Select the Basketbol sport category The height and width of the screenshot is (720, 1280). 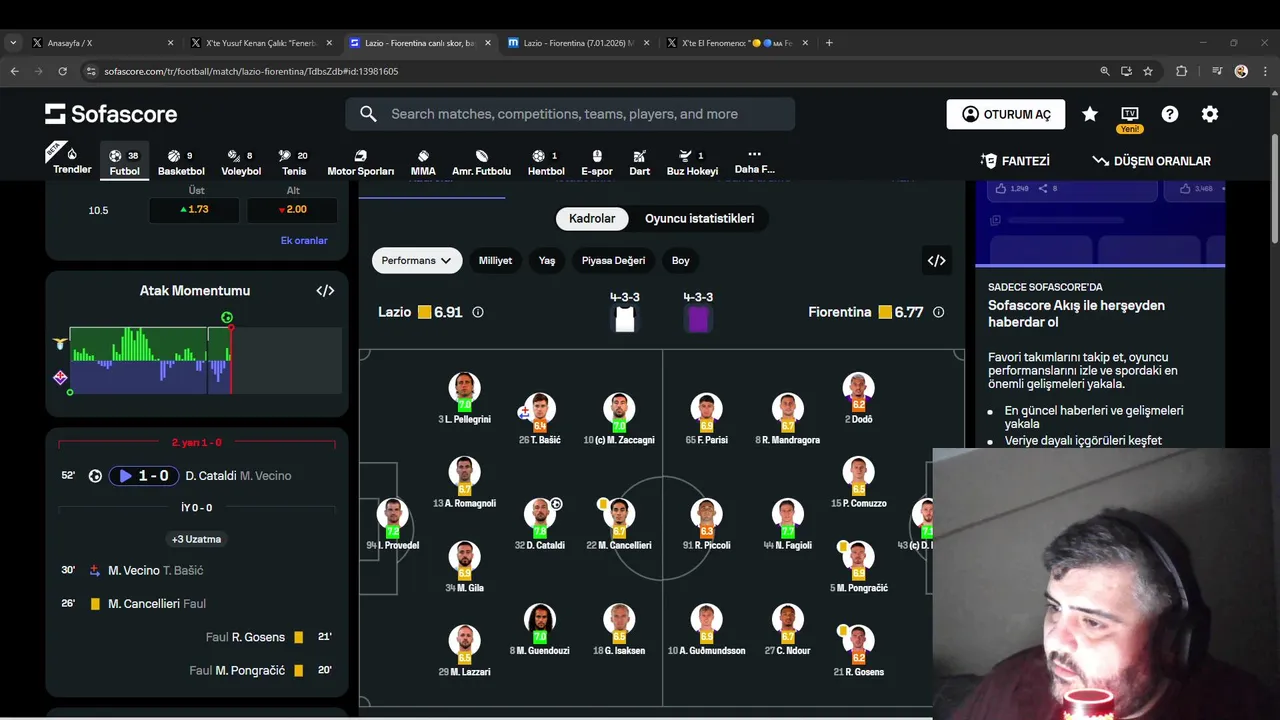click(x=181, y=162)
